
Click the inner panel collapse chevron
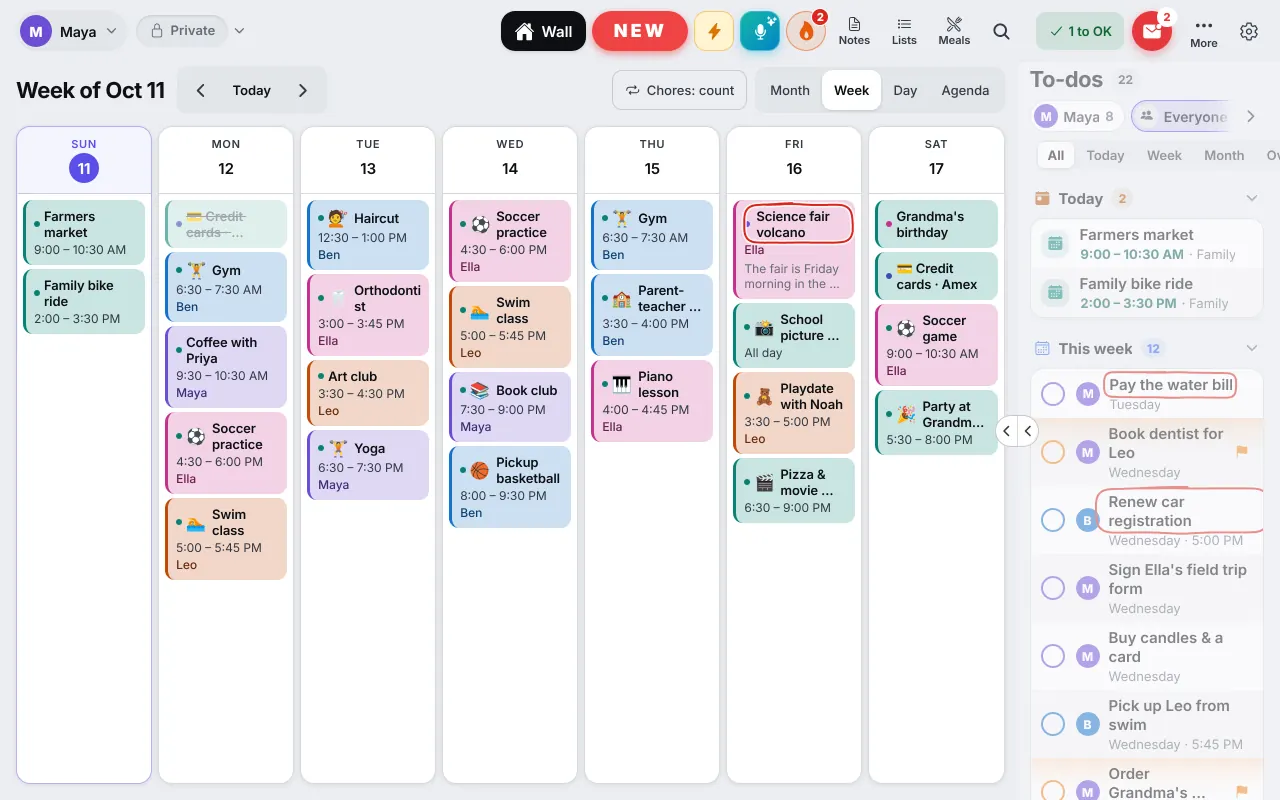point(1028,431)
